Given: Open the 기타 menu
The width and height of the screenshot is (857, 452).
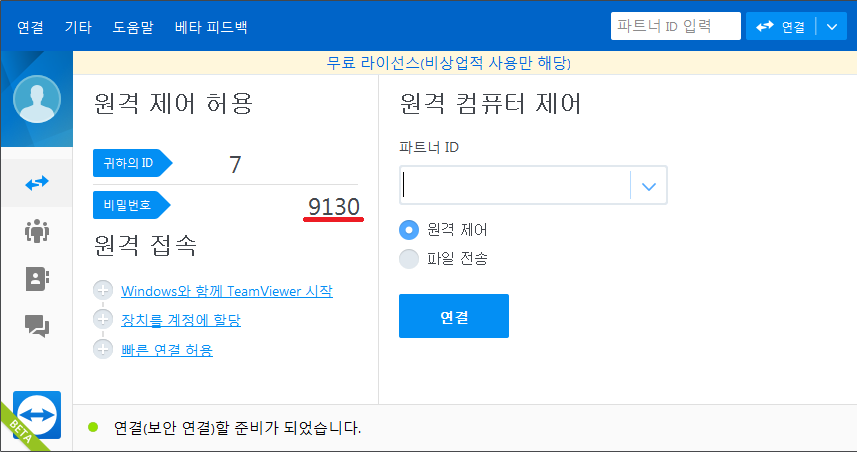Looking at the screenshot, I should 77,27.
